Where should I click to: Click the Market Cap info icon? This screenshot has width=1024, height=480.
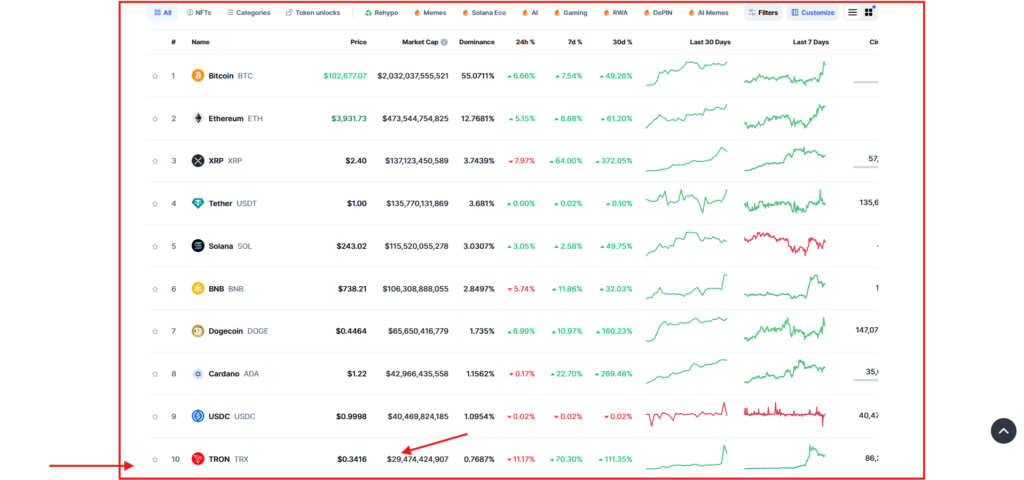coord(444,42)
